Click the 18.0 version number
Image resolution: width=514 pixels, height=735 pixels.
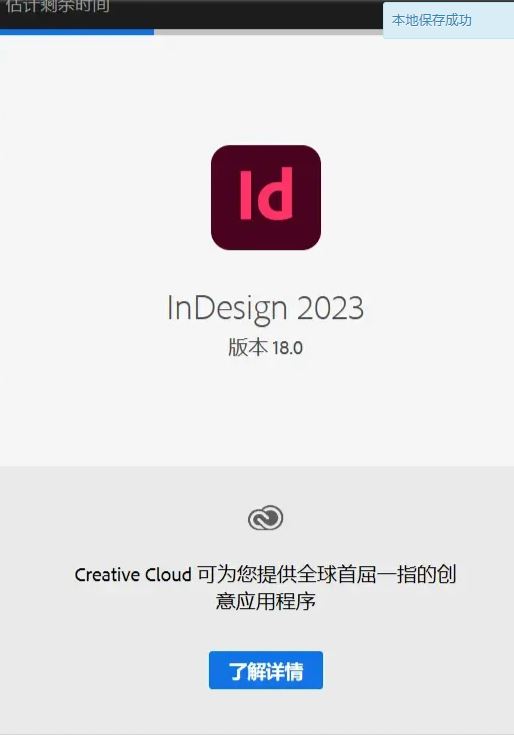[287, 348]
